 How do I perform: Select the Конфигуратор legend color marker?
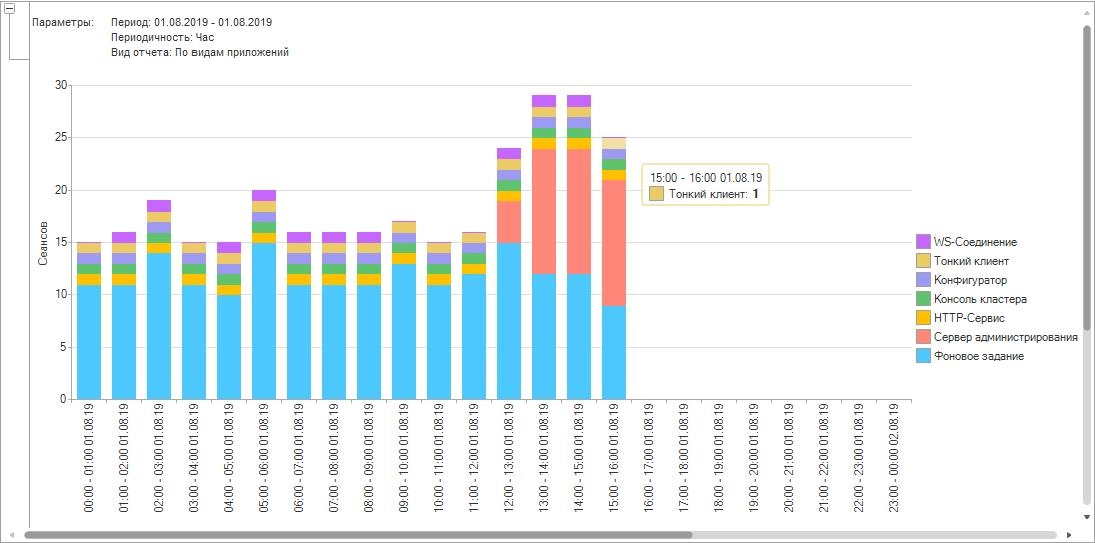pyautogui.click(x=923, y=280)
